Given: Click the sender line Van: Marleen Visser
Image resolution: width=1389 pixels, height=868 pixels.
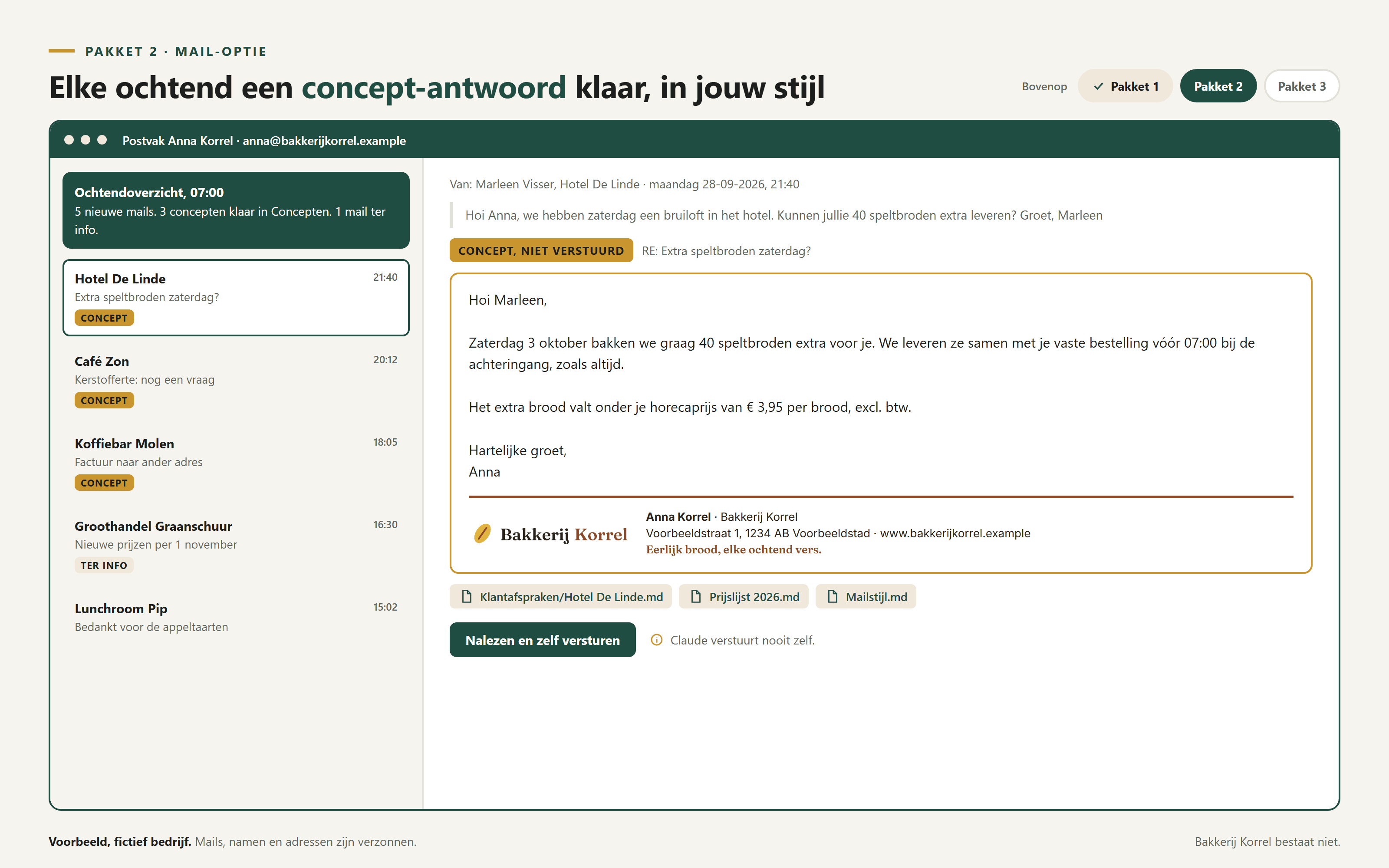Looking at the screenshot, I should (x=624, y=184).
